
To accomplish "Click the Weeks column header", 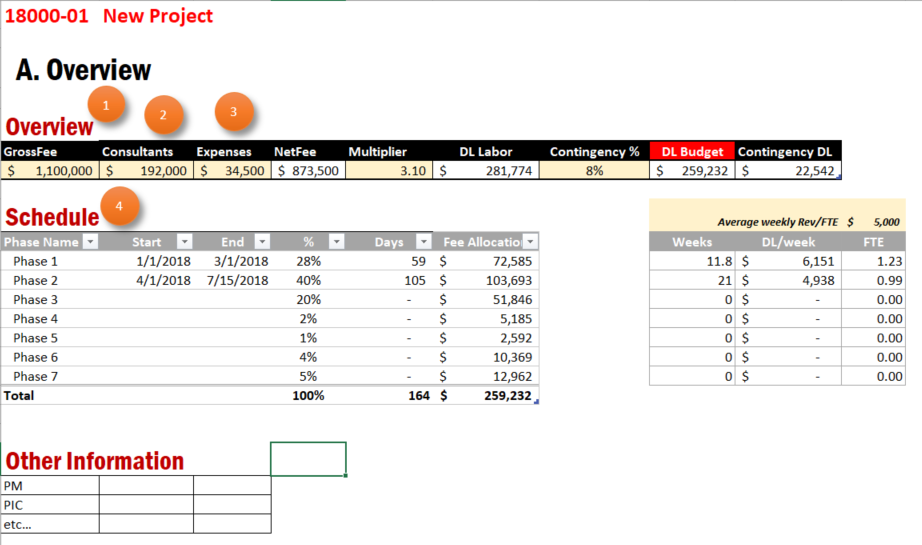I will [692, 242].
